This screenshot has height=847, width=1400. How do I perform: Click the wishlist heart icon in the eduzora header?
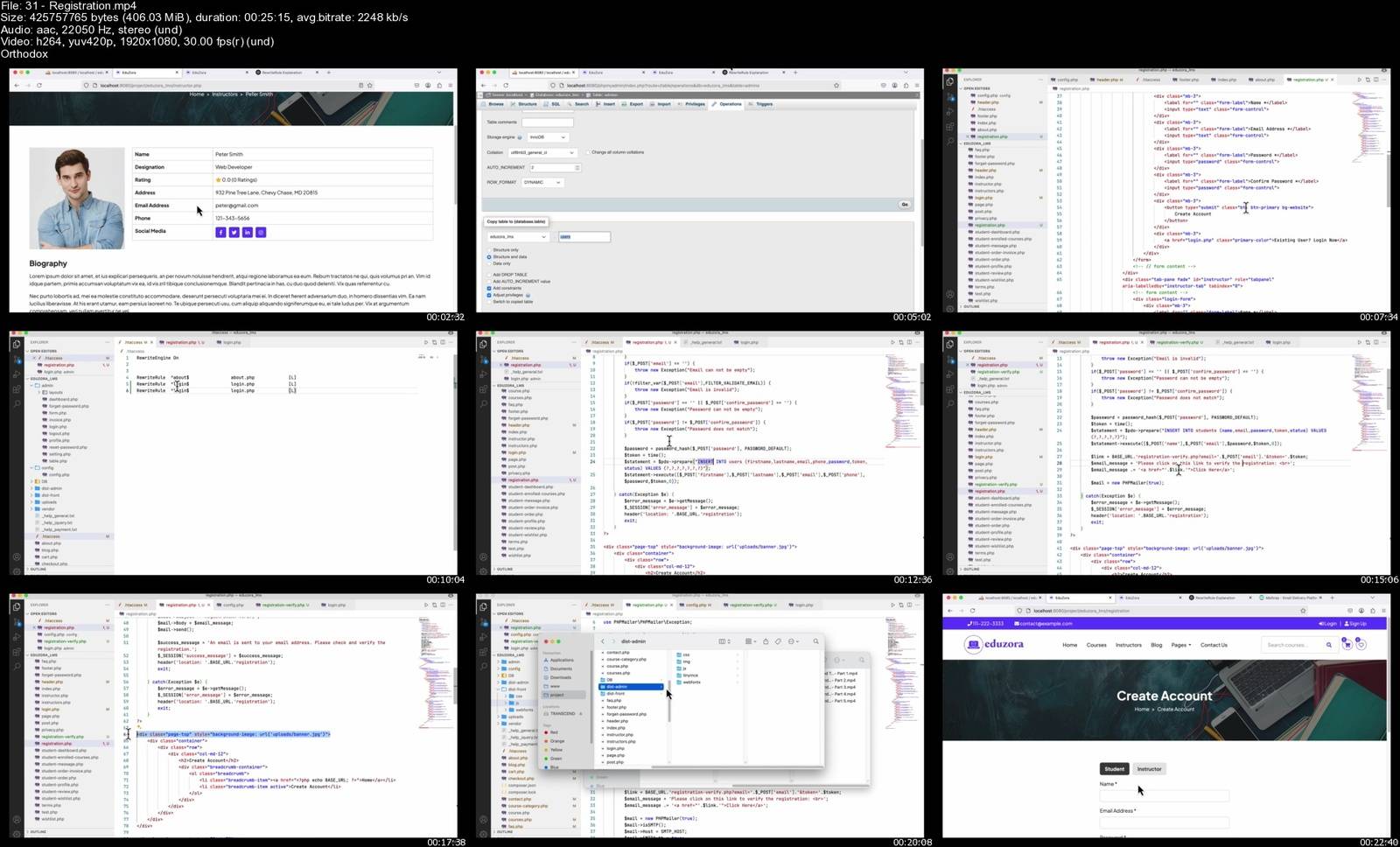tap(1361, 645)
